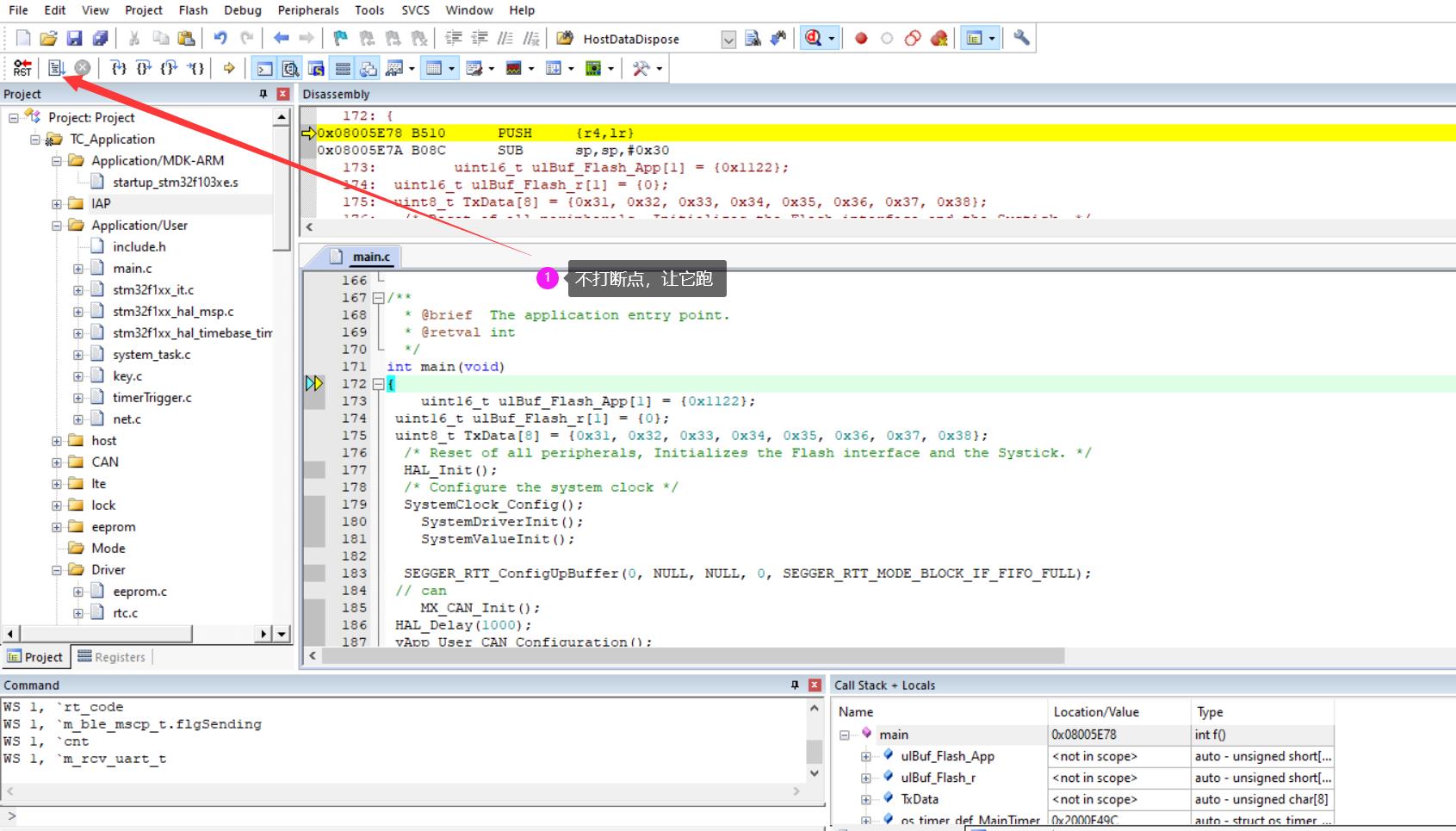Screen dimensions: 1456x831
Task: Save all files icon
Action: click(101, 38)
